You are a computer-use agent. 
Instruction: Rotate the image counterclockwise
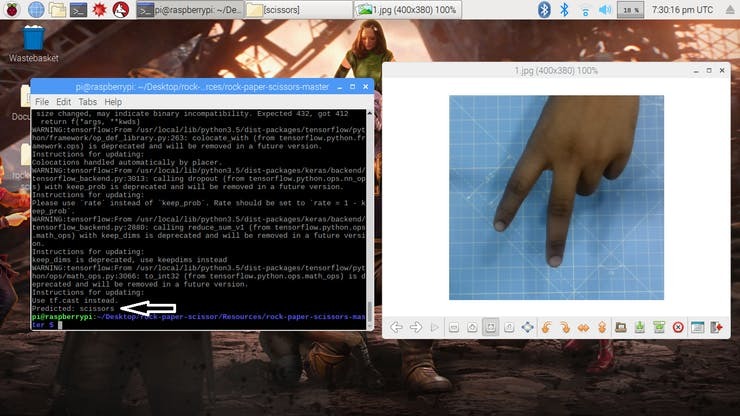pyautogui.click(x=547, y=327)
